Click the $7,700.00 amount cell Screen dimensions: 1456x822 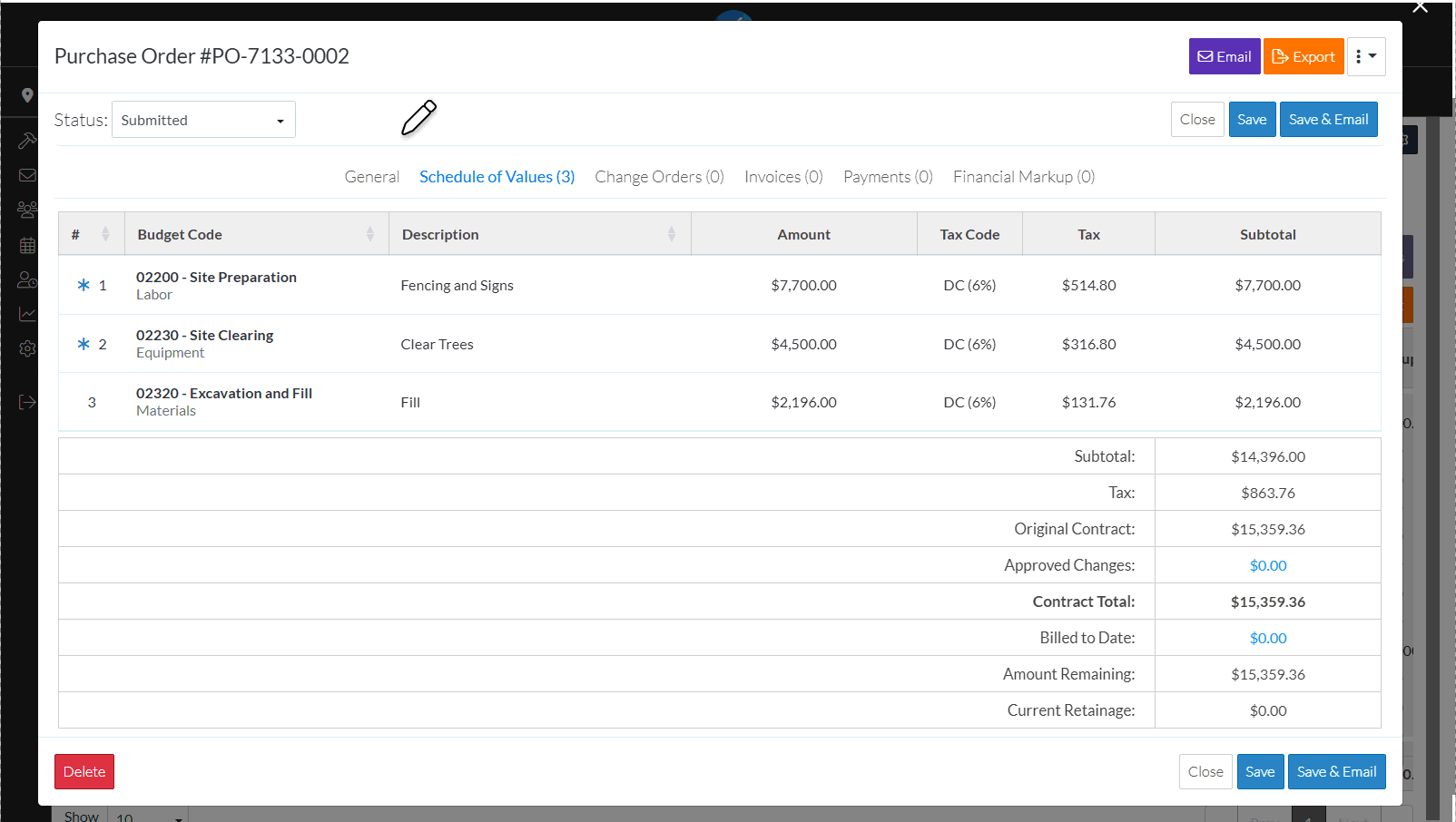tap(803, 285)
